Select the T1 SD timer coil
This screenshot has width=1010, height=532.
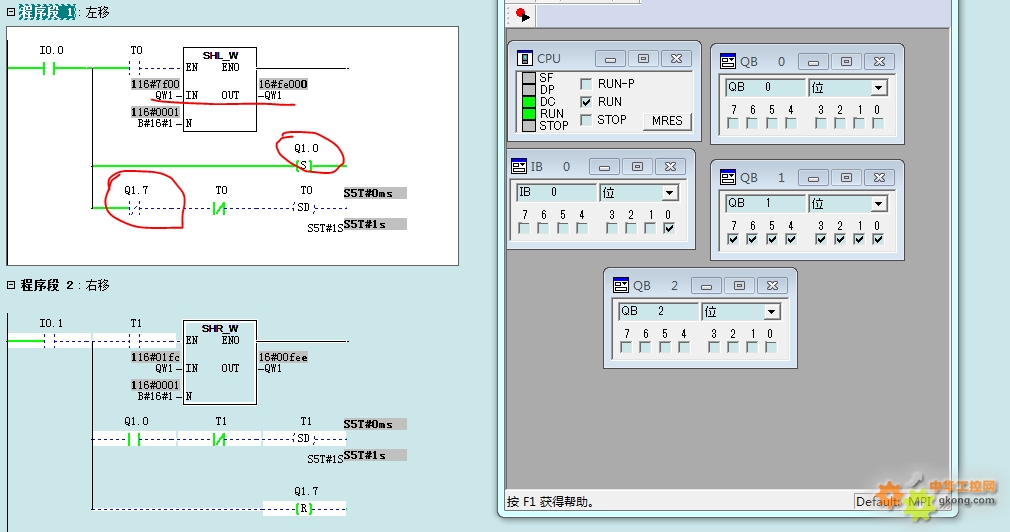[304, 439]
